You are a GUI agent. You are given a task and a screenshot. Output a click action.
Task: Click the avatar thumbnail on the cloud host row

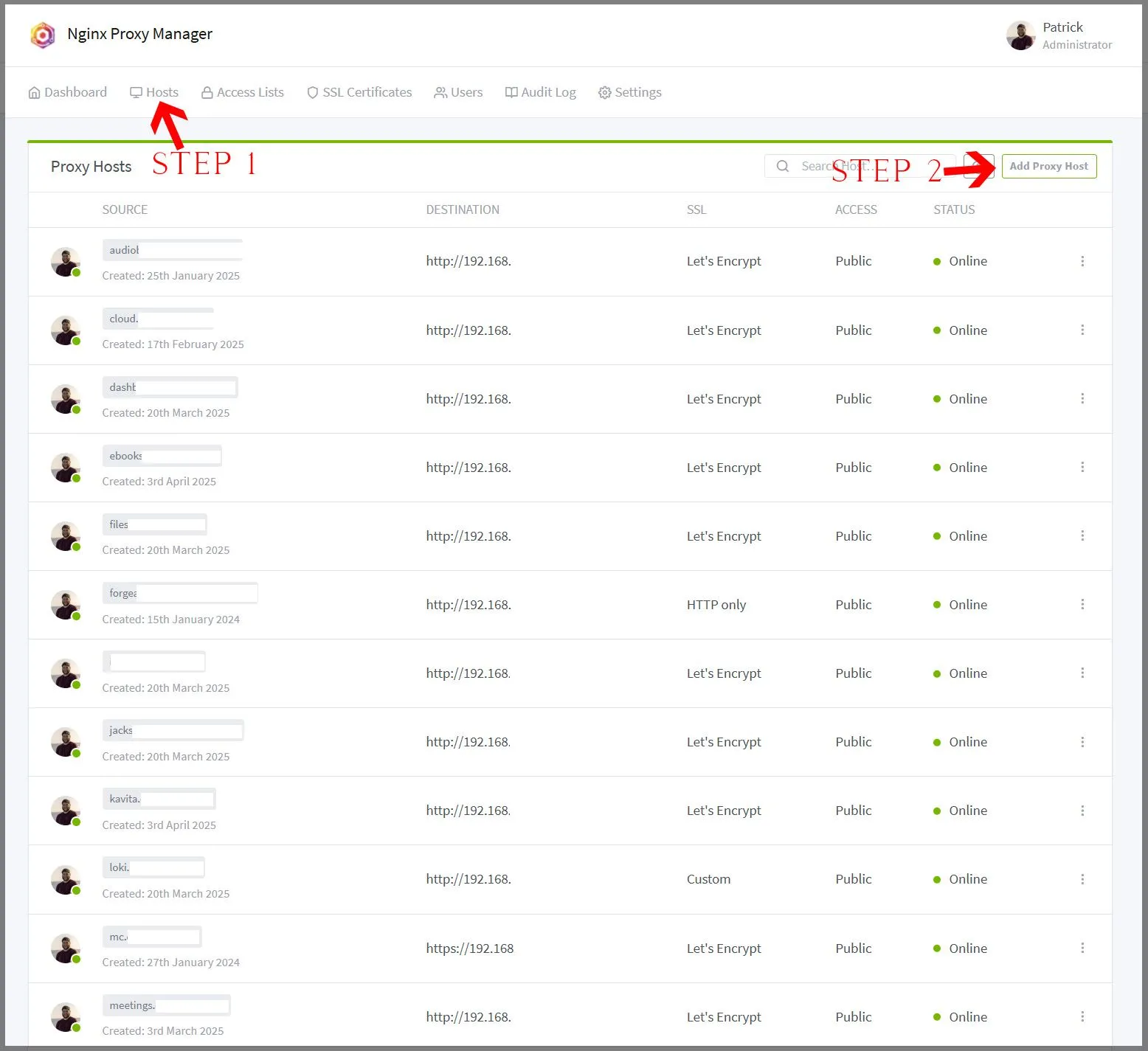point(65,330)
